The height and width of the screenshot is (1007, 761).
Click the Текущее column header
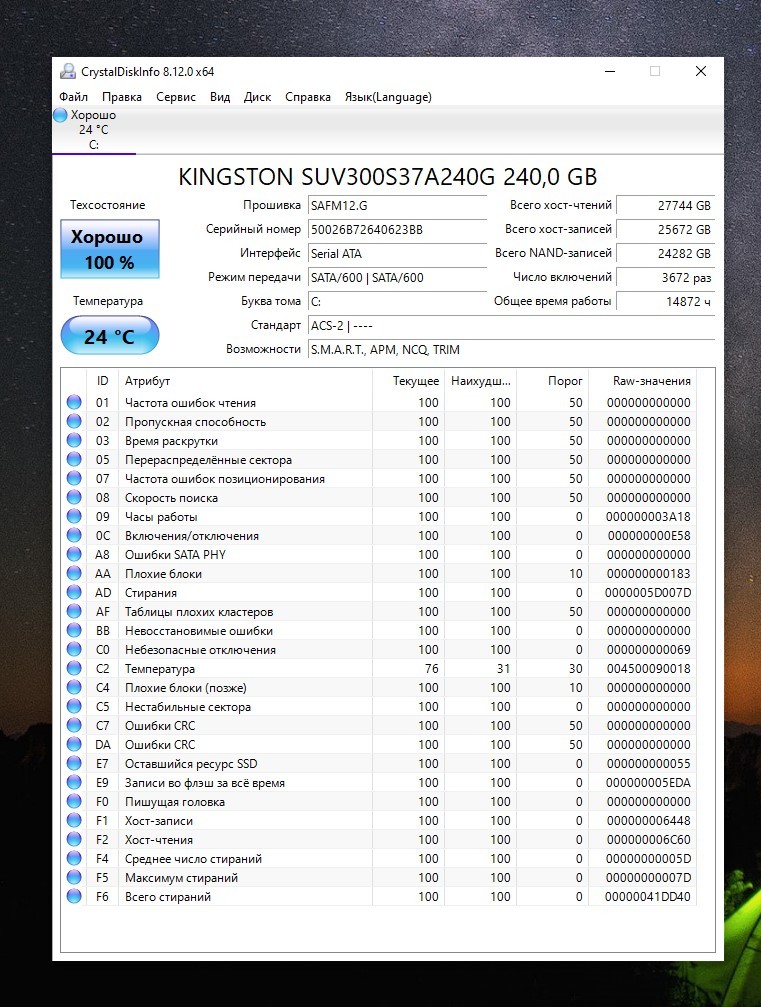[408, 381]
